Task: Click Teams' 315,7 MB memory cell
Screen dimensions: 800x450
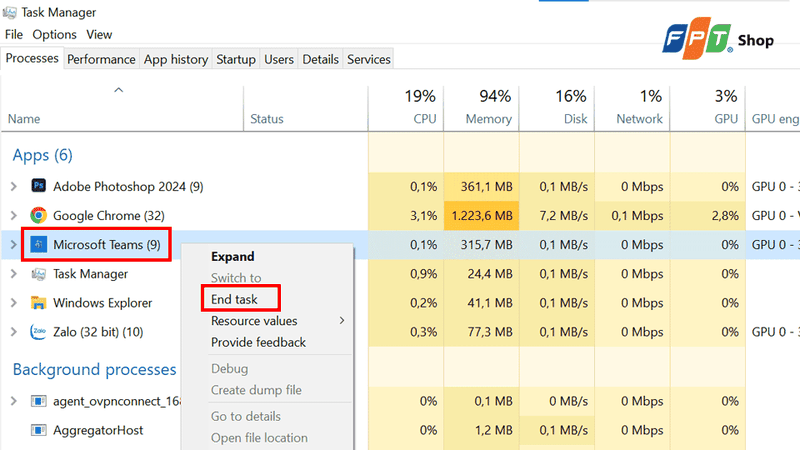Action: tap(481, 245)
